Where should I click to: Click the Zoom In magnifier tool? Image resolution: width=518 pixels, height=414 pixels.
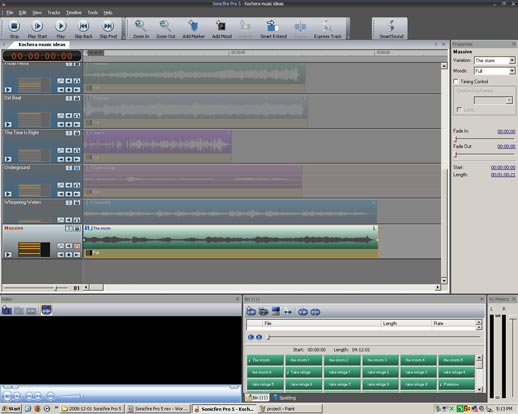pyautogui.click(x=141, y=29)
